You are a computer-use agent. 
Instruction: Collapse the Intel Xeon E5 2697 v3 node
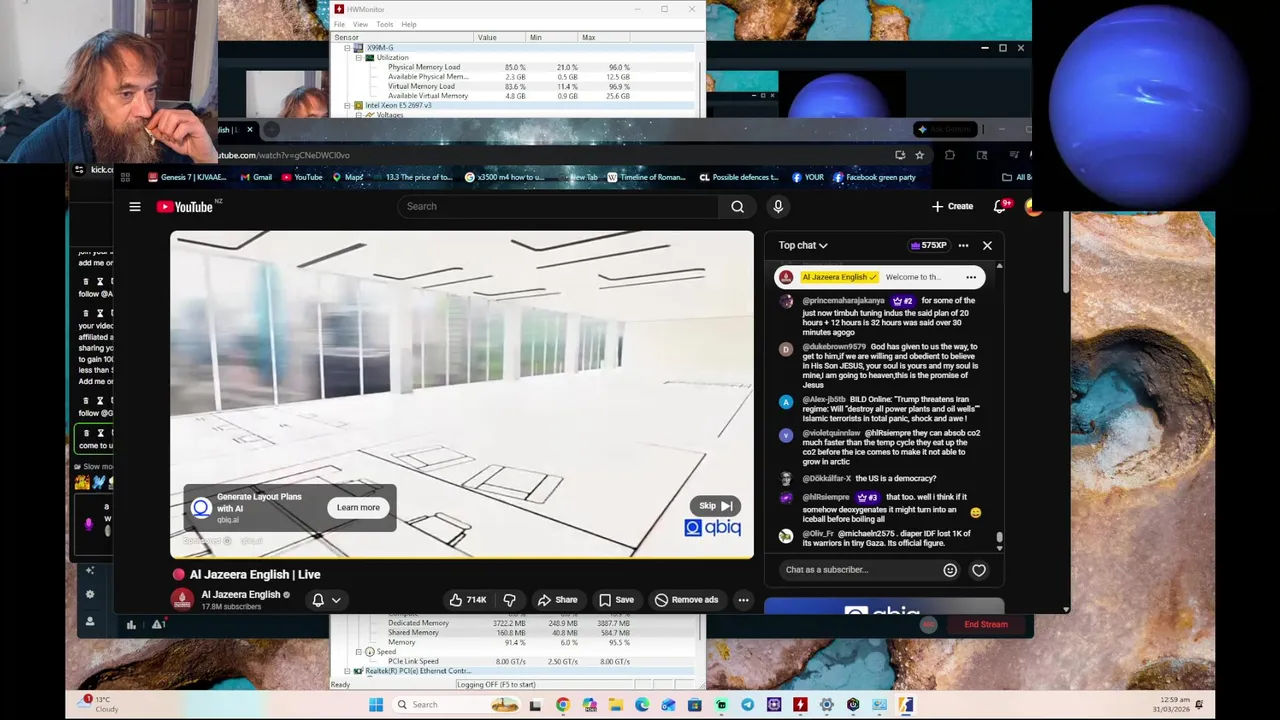[x=347, y=105]
